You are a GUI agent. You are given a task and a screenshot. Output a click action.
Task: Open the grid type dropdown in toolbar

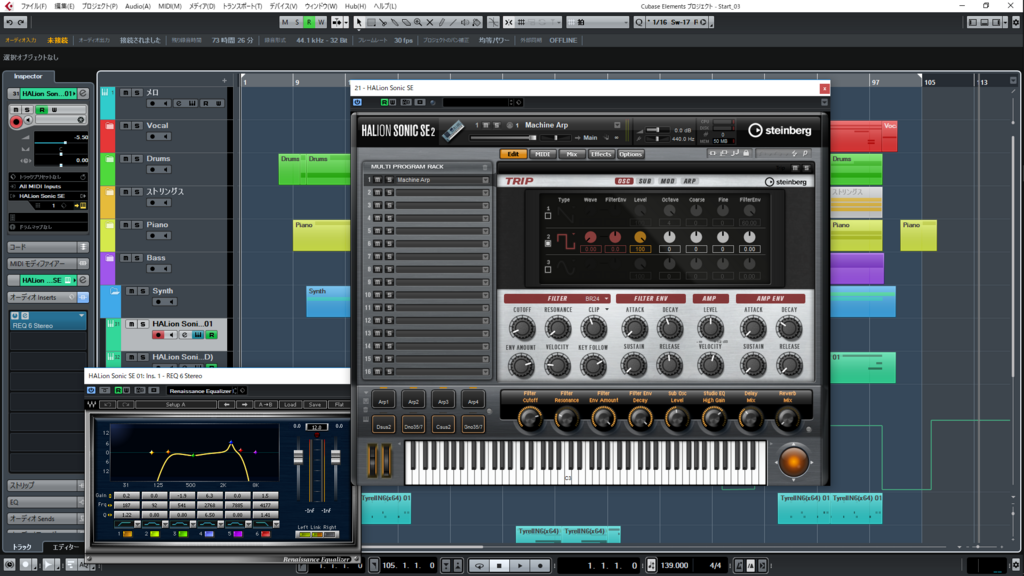click(x=597, y=22)
